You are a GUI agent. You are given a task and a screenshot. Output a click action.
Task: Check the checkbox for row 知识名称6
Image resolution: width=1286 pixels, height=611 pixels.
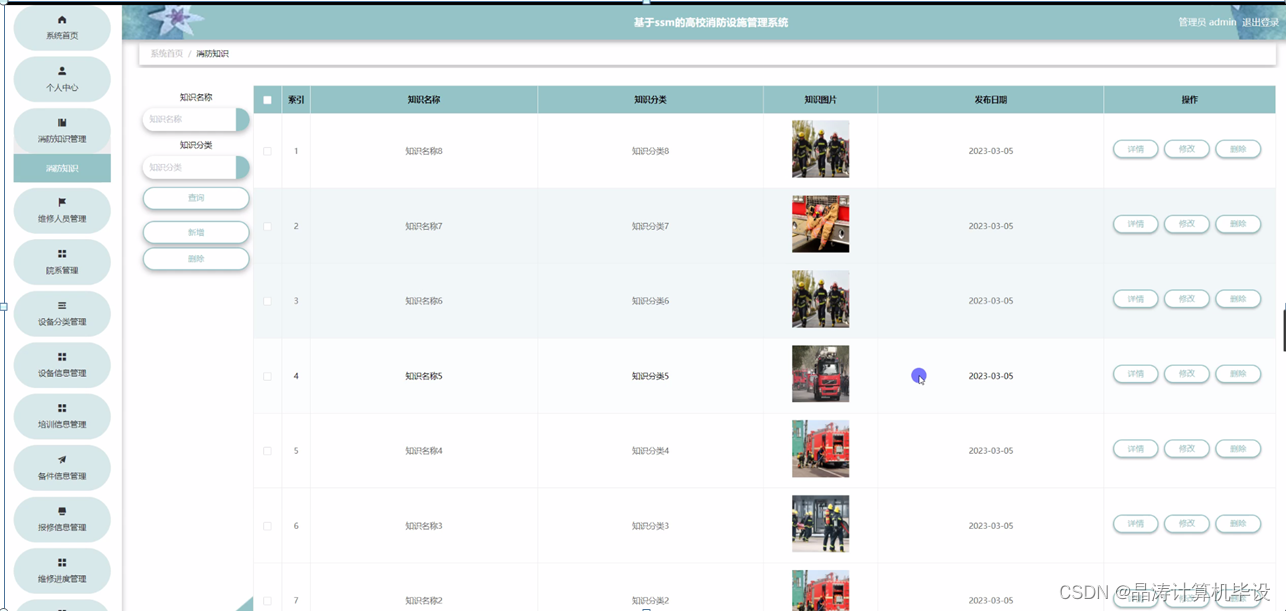[x=267, y=301]
